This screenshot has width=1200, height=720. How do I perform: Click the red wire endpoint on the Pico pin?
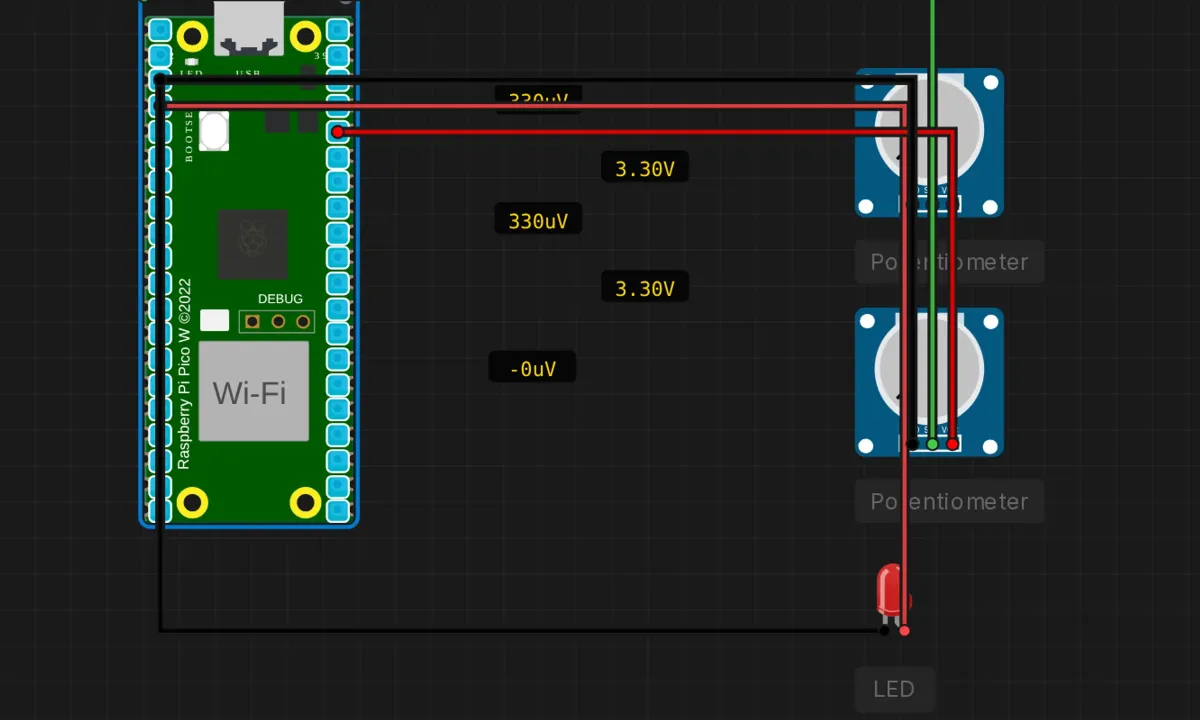(x=338, y=132)
